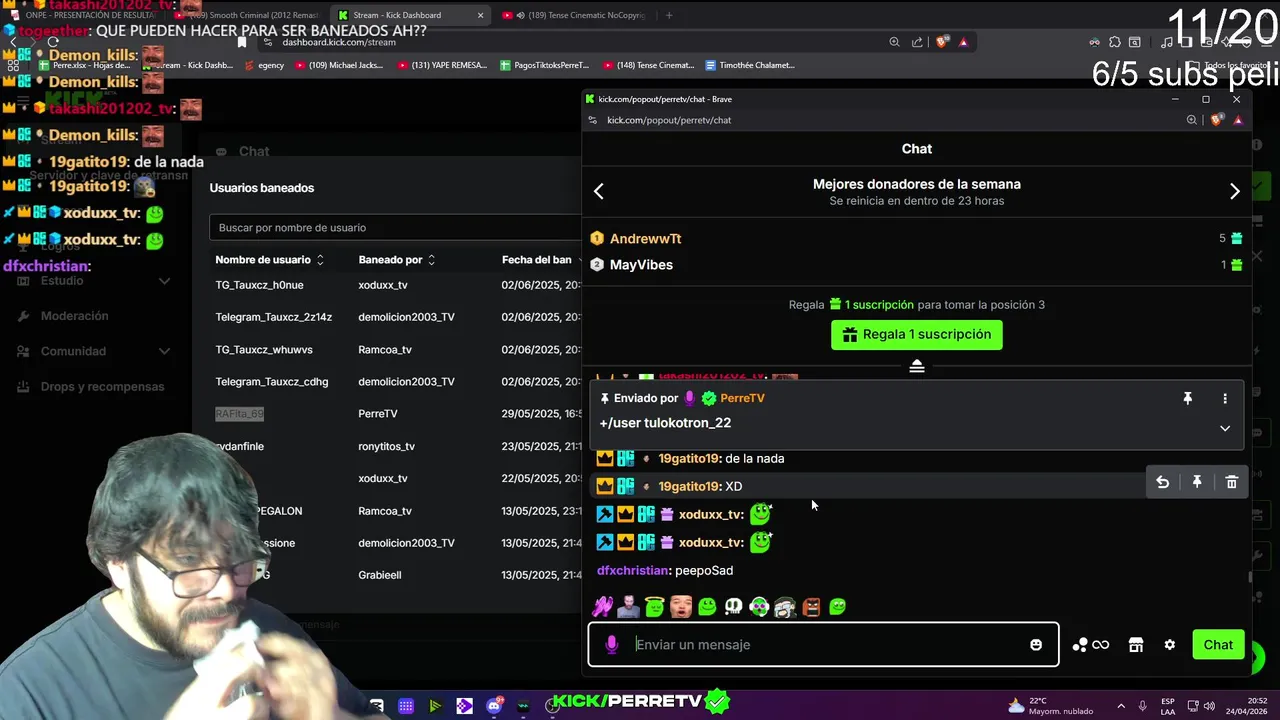This screenshot has height=720, width=1280.
Task: Go to previous leaderboard panel arrow
Action: 599,191
